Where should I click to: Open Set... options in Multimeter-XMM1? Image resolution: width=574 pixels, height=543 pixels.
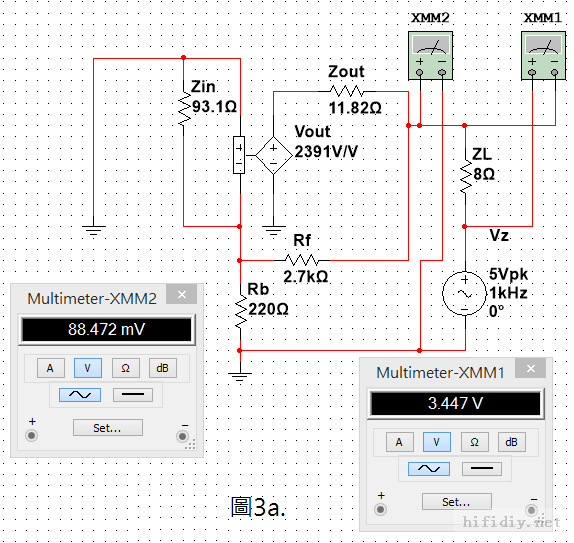[456, 502]
